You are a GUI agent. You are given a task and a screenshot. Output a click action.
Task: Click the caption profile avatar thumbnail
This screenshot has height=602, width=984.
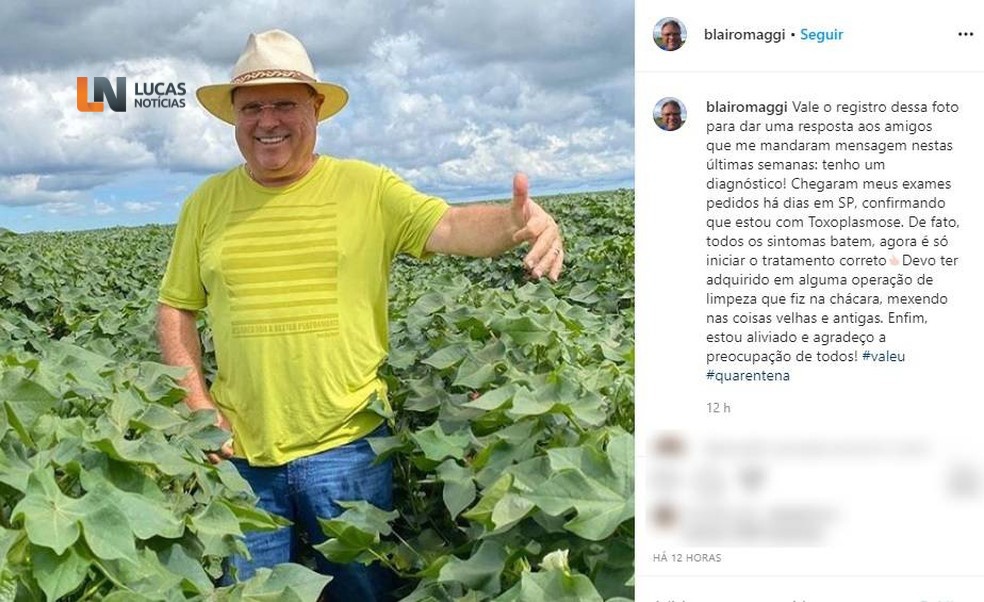coord(670,114)
